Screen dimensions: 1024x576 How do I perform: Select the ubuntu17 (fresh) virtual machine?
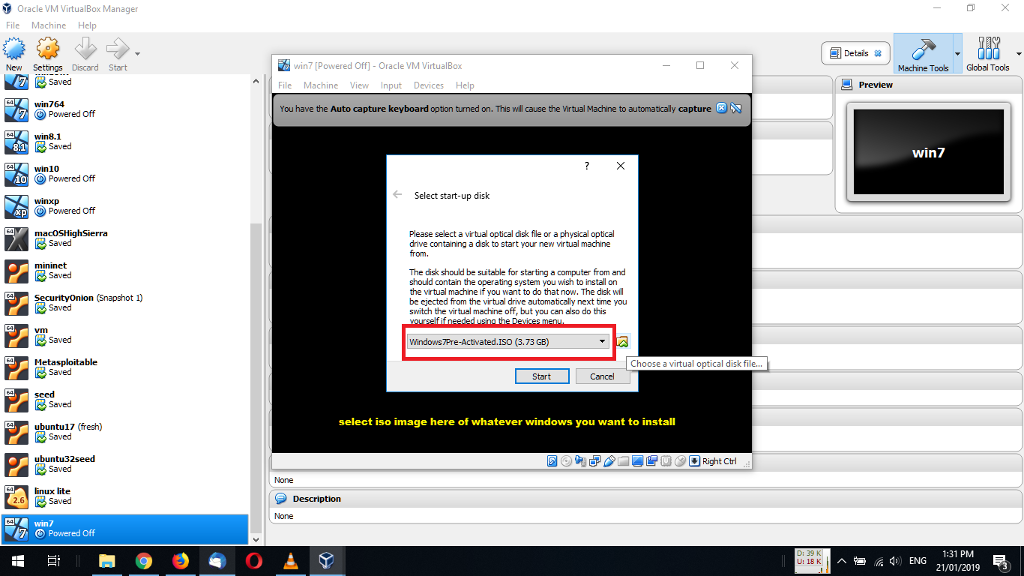124,432
